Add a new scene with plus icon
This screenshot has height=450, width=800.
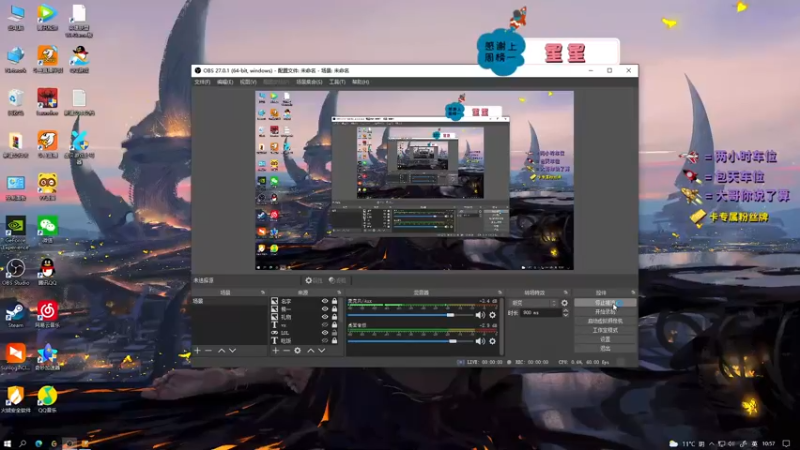[x=197, y=351]
